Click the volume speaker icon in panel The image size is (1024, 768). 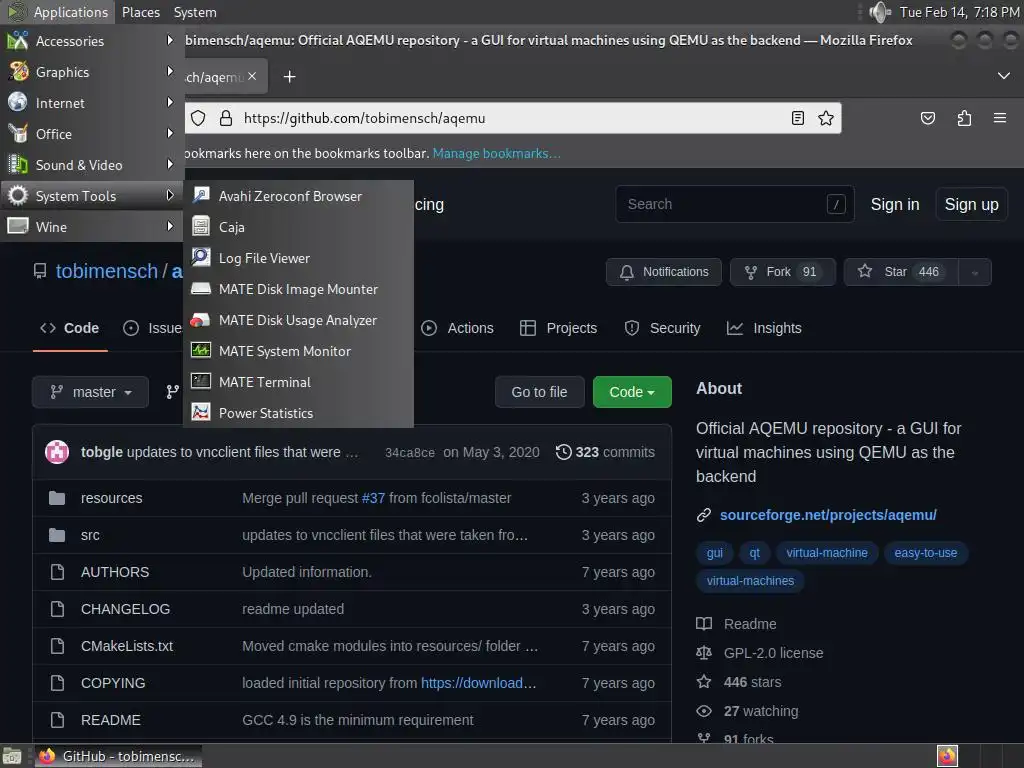(880, 12)
